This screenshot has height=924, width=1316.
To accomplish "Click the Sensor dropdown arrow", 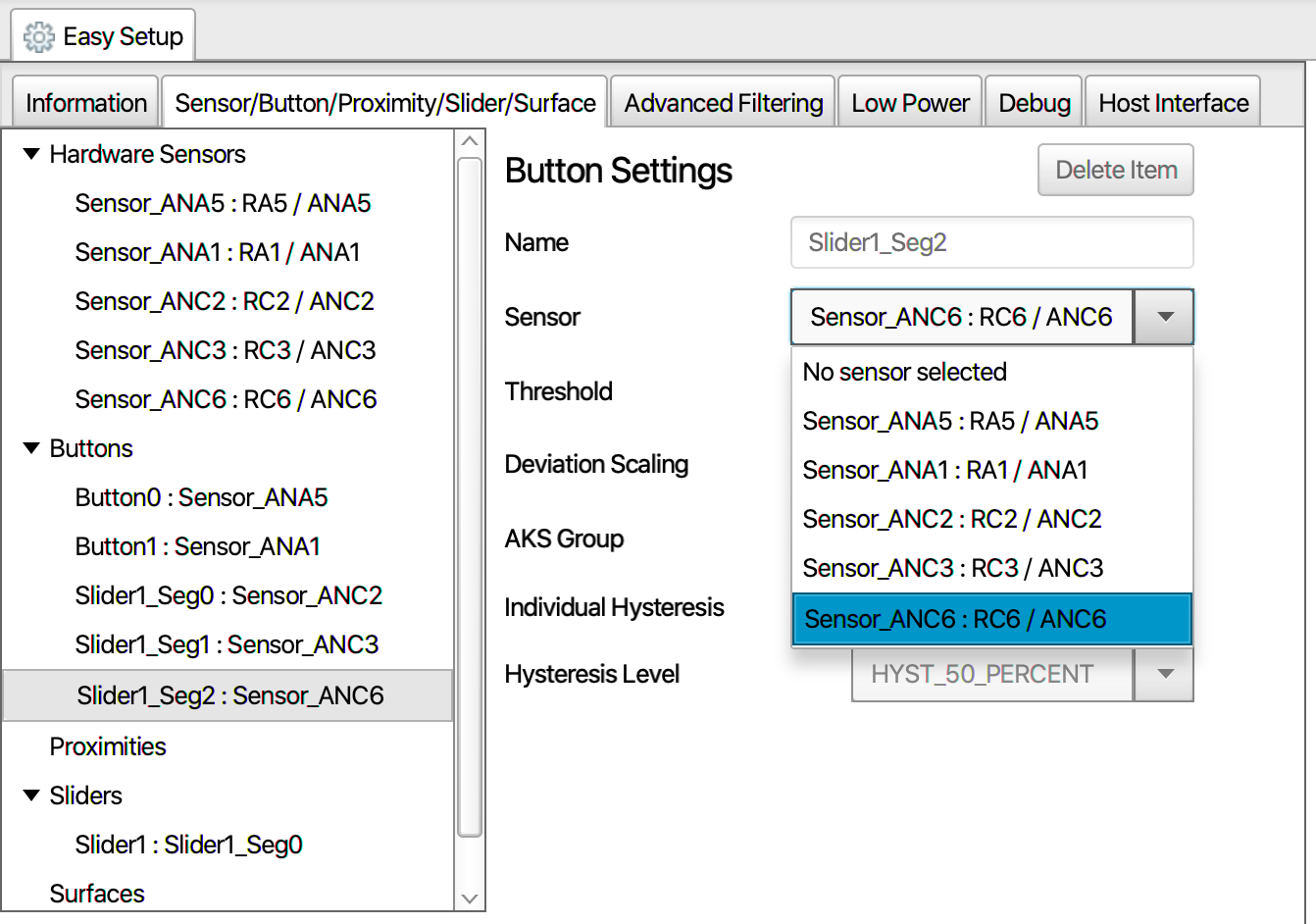I will (x=1165, y=316).
